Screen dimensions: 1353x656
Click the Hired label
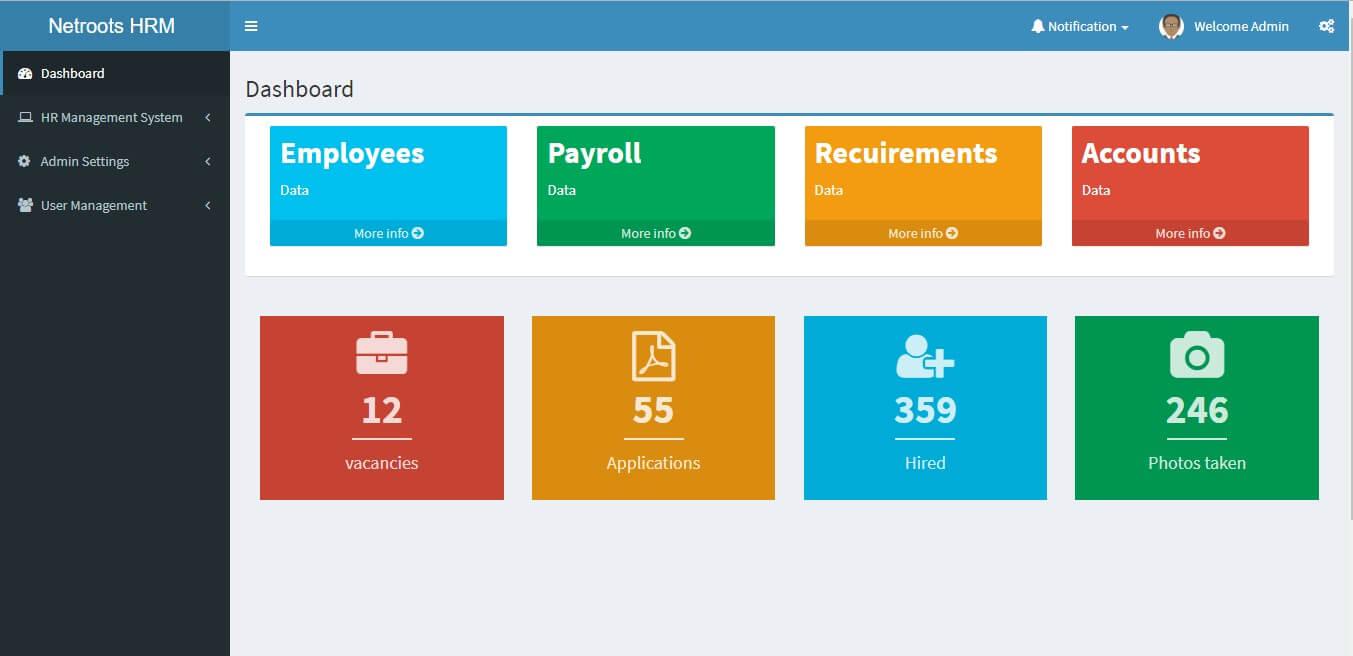925,463
